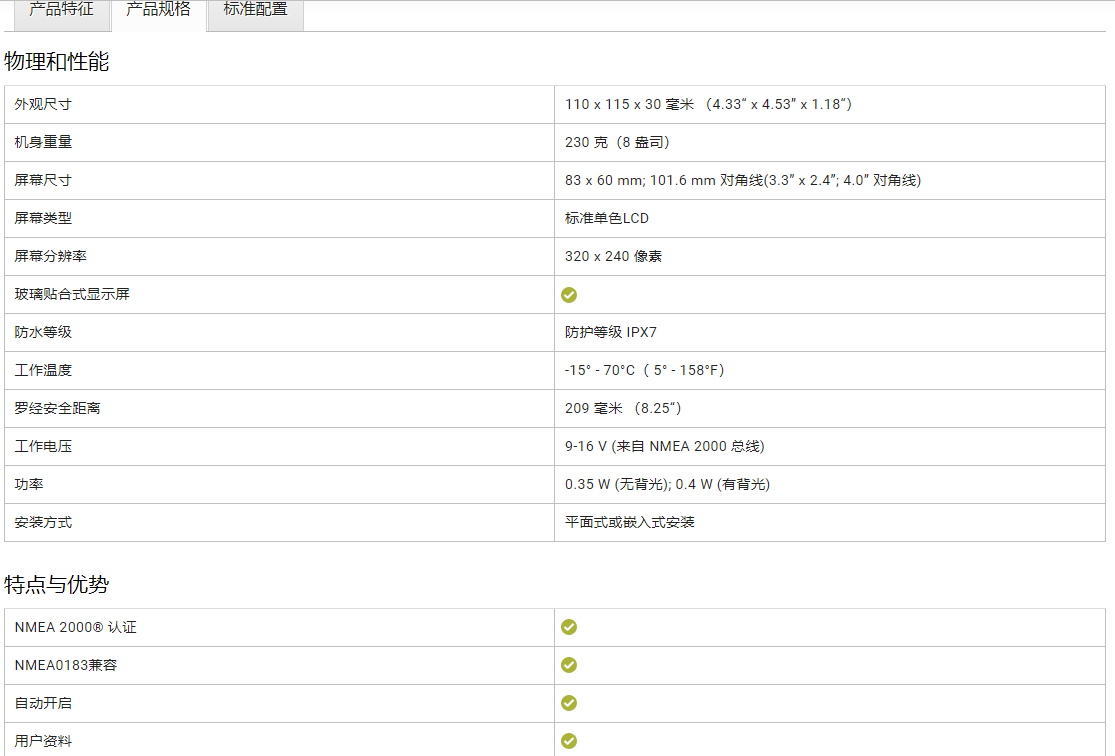The height and width of the screenshot is (756, 1115).
Task: Click the checkmark icon for 自动开启
Action: point(569,703)
